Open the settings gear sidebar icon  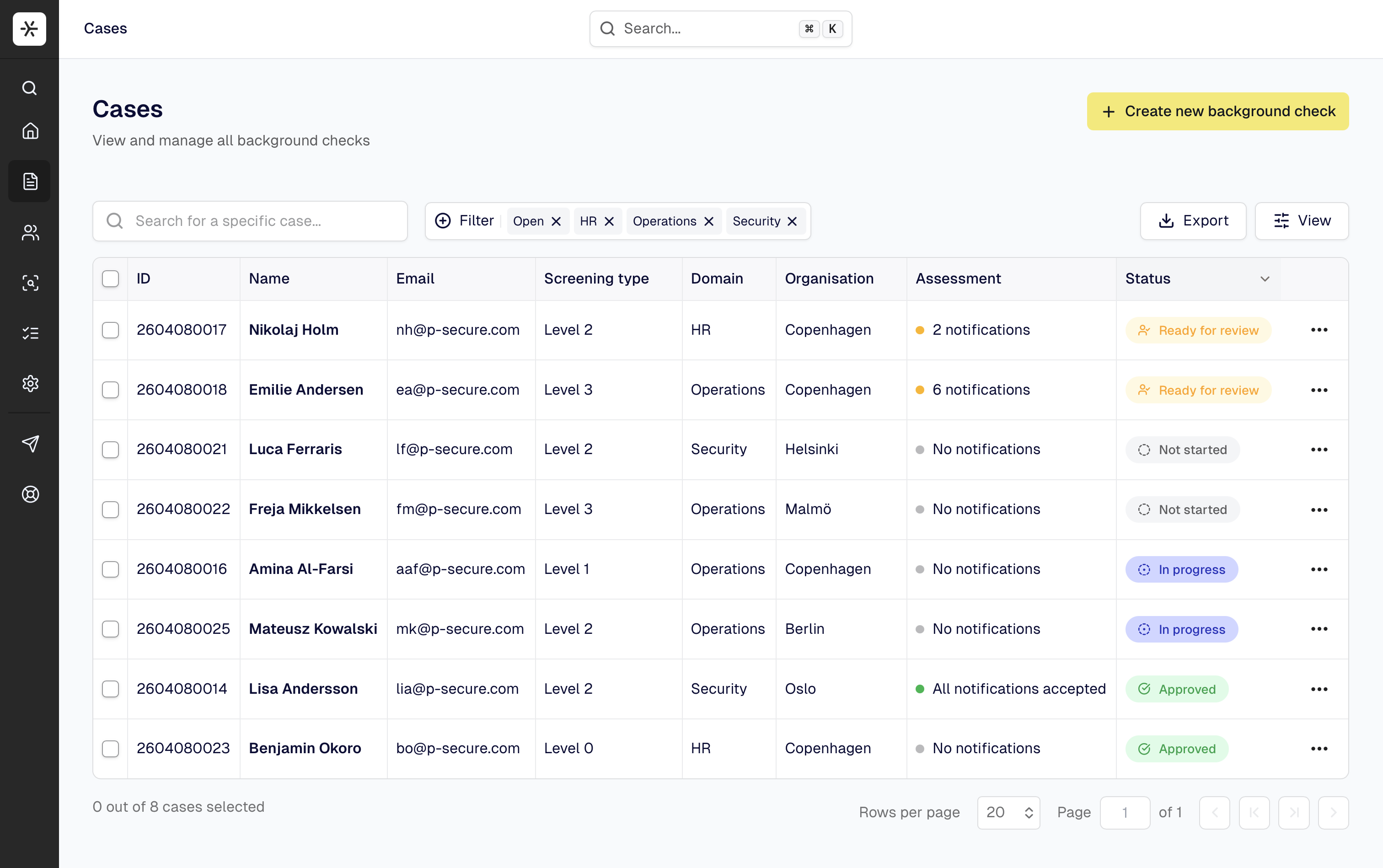[30, 383]
